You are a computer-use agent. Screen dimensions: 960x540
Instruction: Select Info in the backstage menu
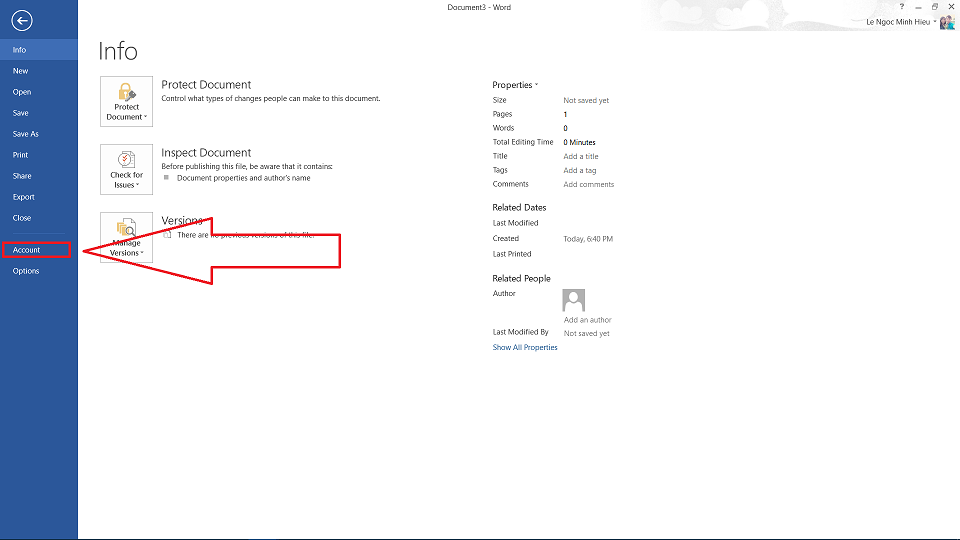click(39, 50)
